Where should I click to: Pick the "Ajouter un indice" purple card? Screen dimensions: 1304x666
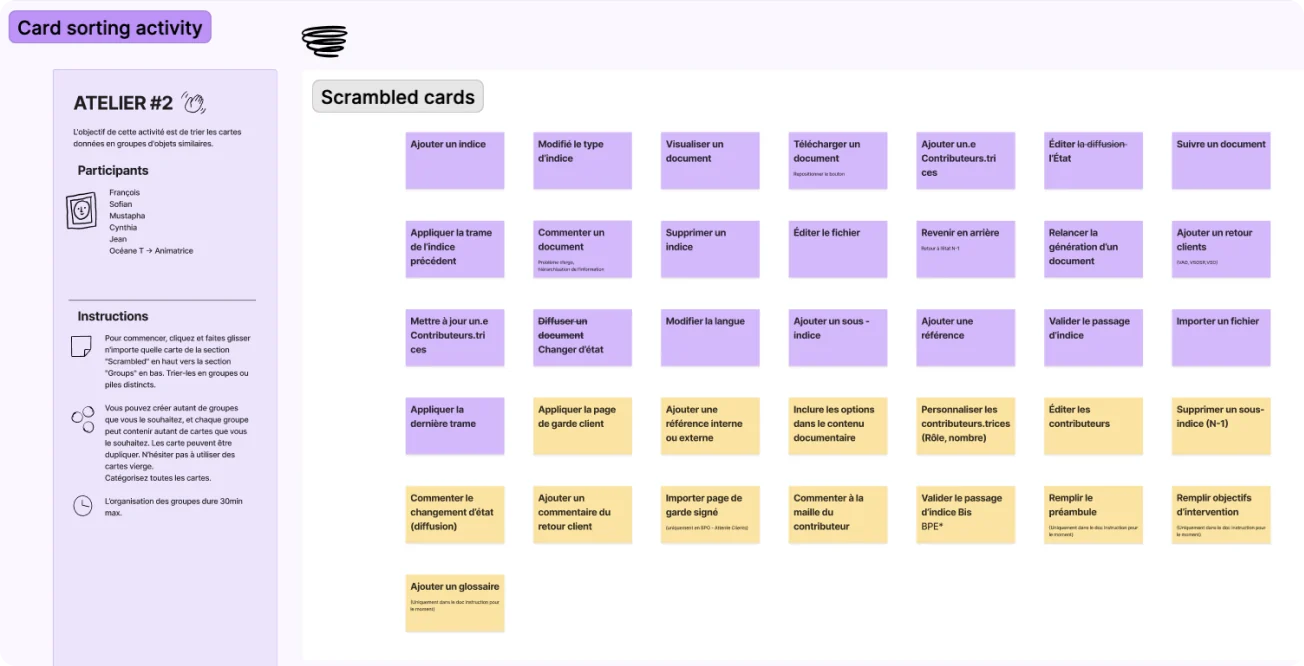pos(455,161)
